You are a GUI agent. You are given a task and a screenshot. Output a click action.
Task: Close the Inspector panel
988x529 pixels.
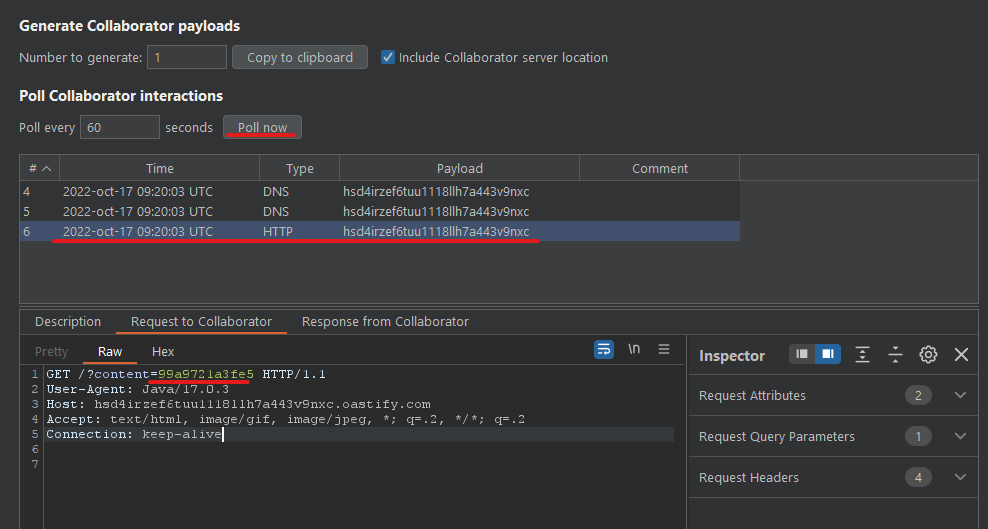(962, 355)
